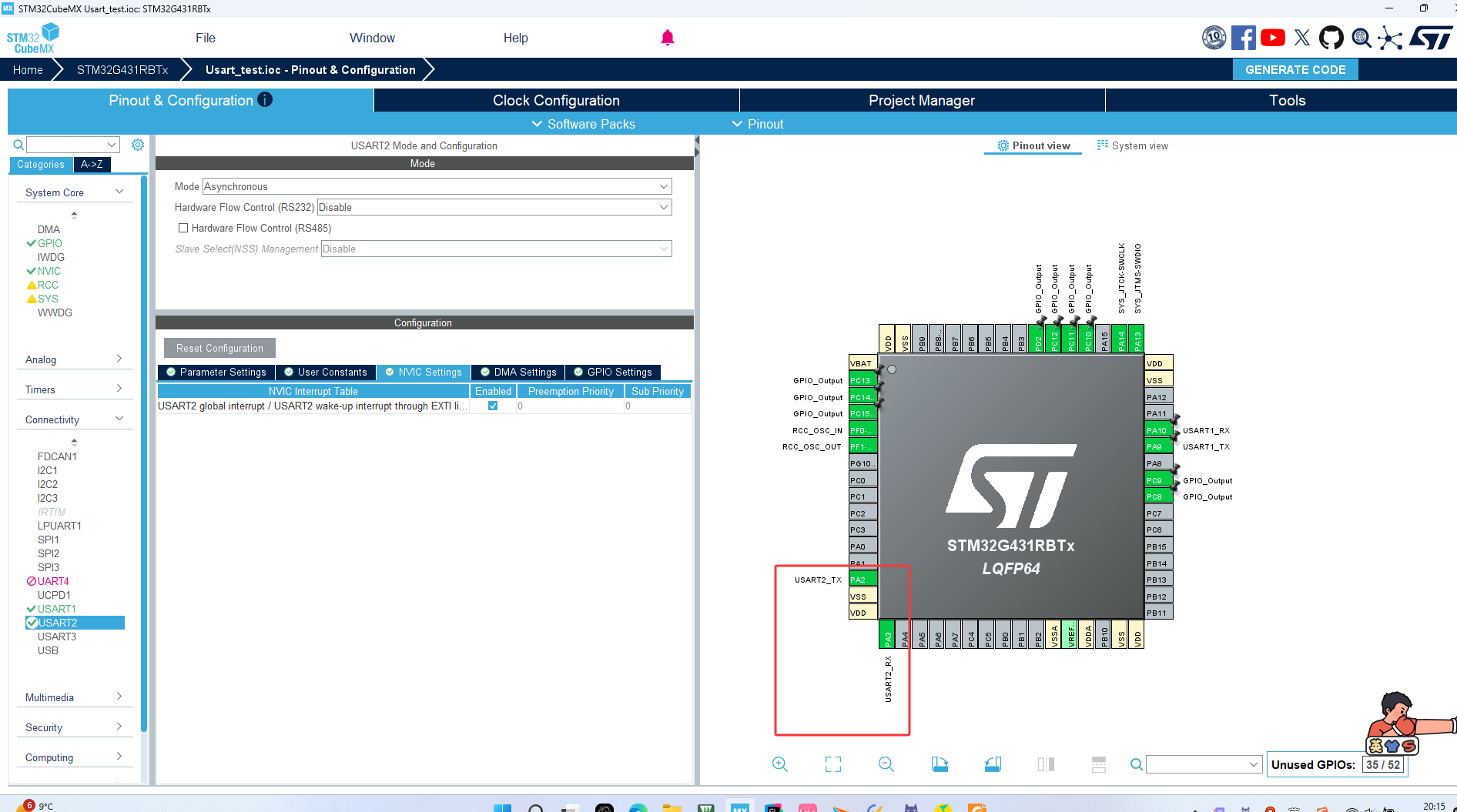Viewport: 1457px width, 812px height.
Task: Click the notification bell icon
Action: tap(668, 38)
